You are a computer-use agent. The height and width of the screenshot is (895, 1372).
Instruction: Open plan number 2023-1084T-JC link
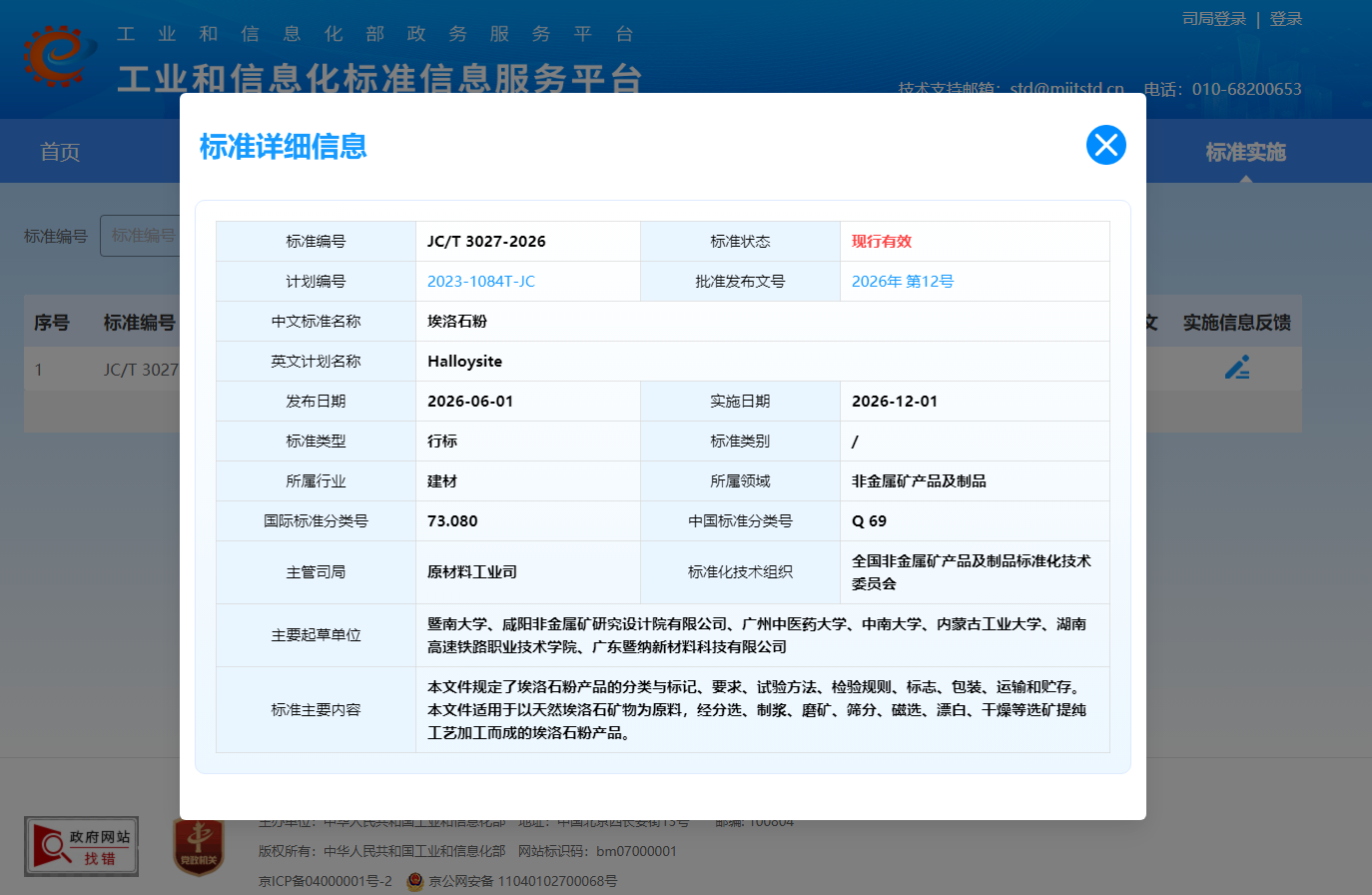click(x=481, y=282)
